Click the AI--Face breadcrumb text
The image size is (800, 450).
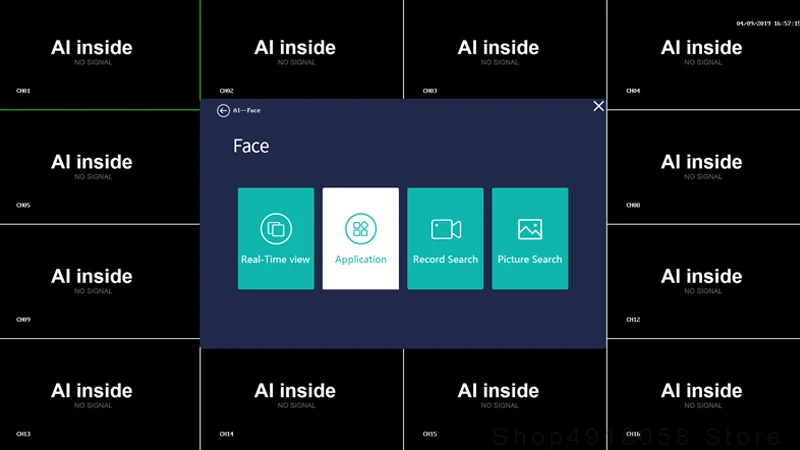246,110
